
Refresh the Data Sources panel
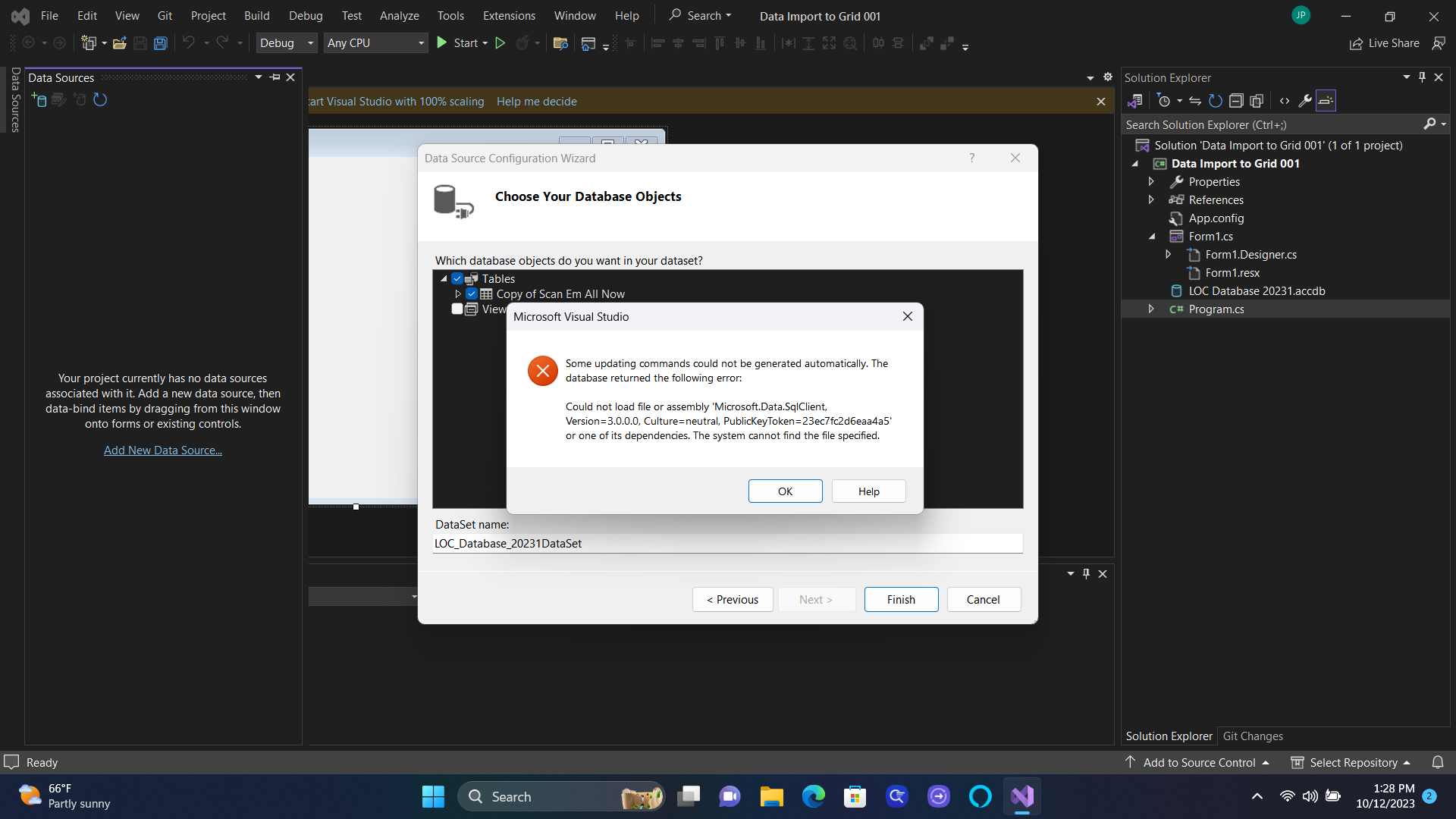point(100,99)
